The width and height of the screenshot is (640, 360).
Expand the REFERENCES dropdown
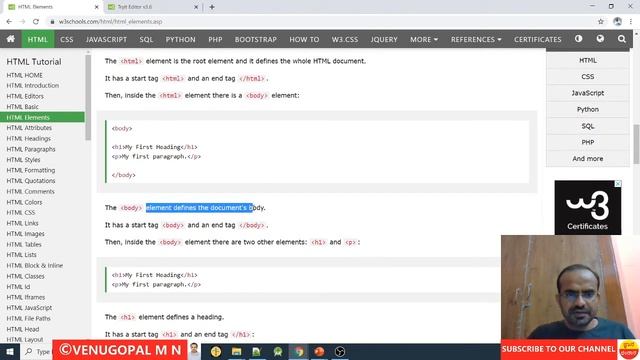point(476,40)
